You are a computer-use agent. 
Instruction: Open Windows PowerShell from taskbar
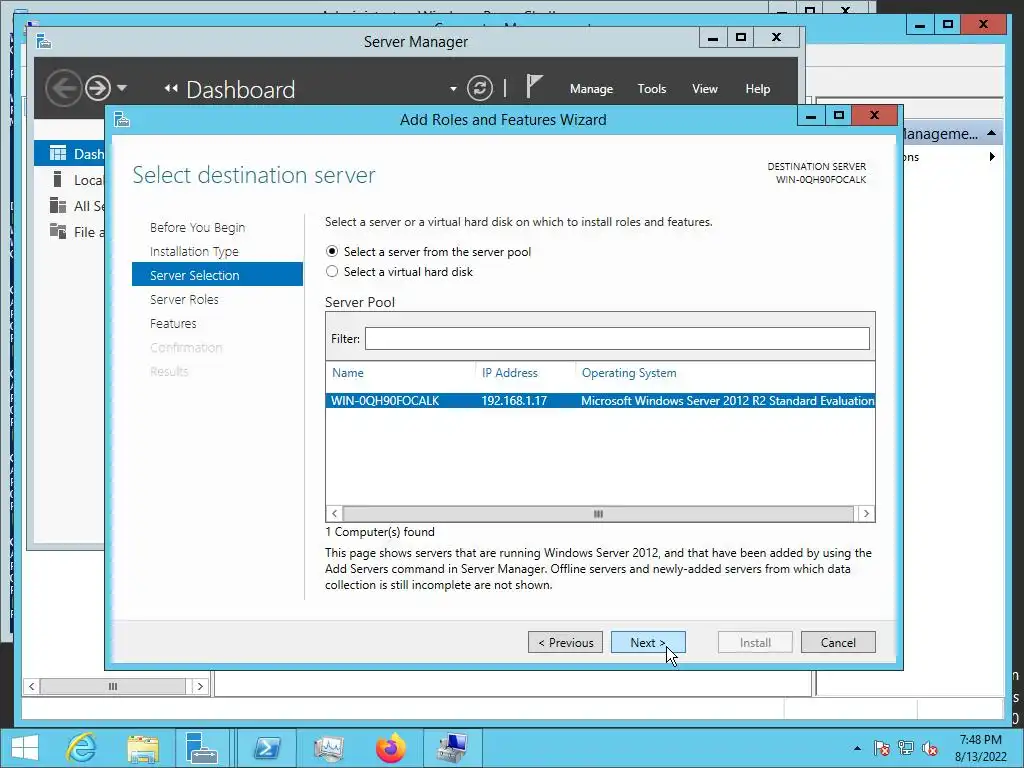pos(266,748)
